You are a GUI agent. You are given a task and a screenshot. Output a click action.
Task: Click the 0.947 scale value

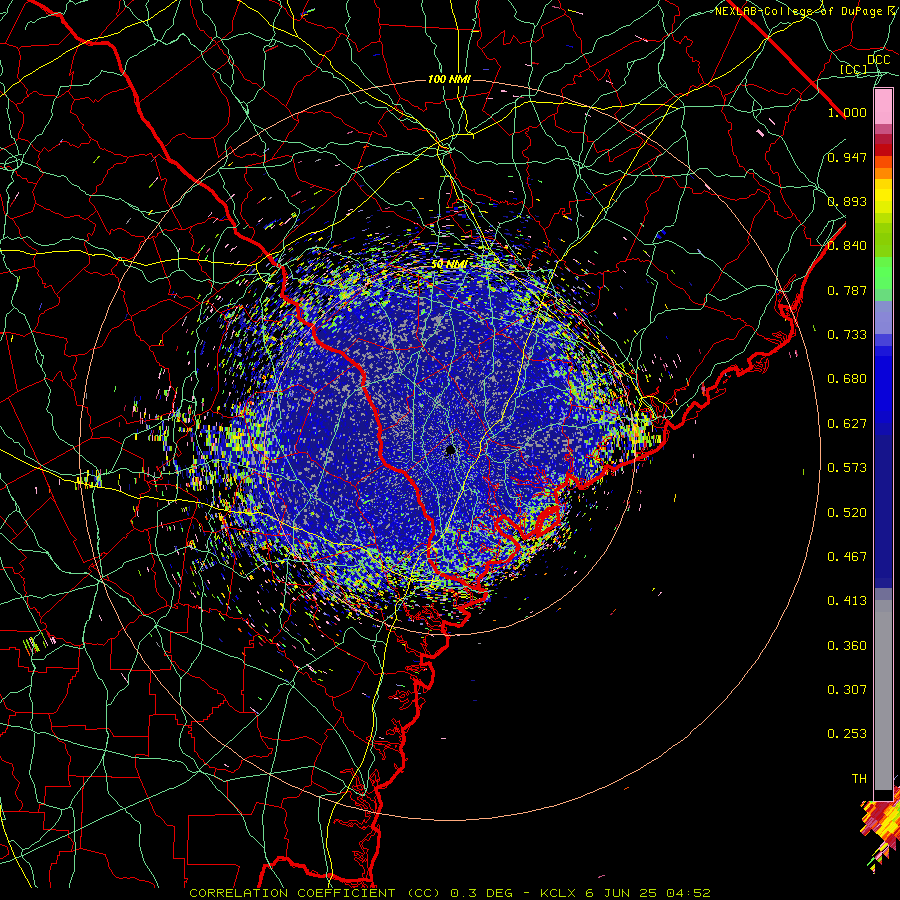[847, 157]
